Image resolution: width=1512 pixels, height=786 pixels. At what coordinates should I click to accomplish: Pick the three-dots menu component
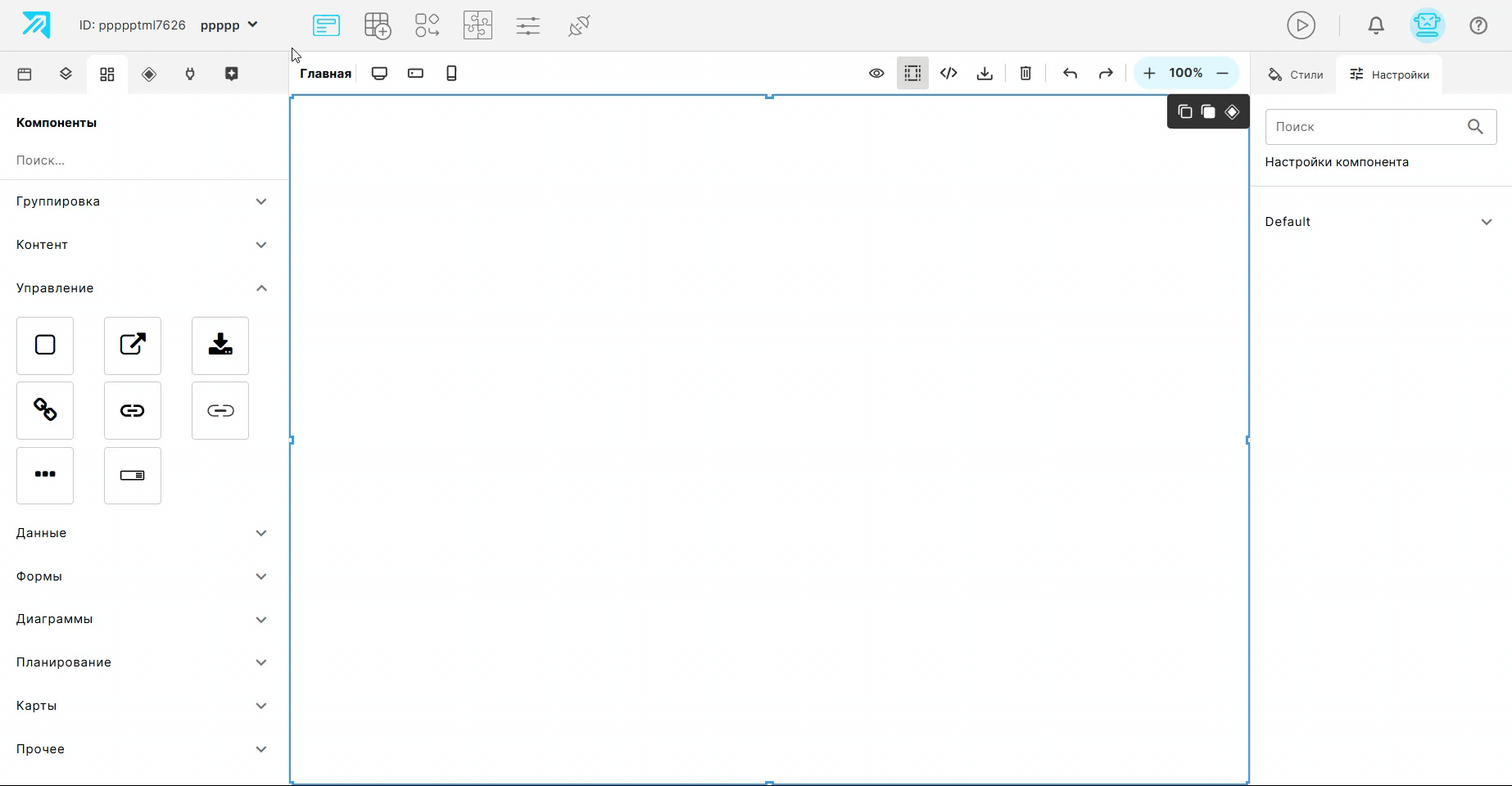[45, 476]
